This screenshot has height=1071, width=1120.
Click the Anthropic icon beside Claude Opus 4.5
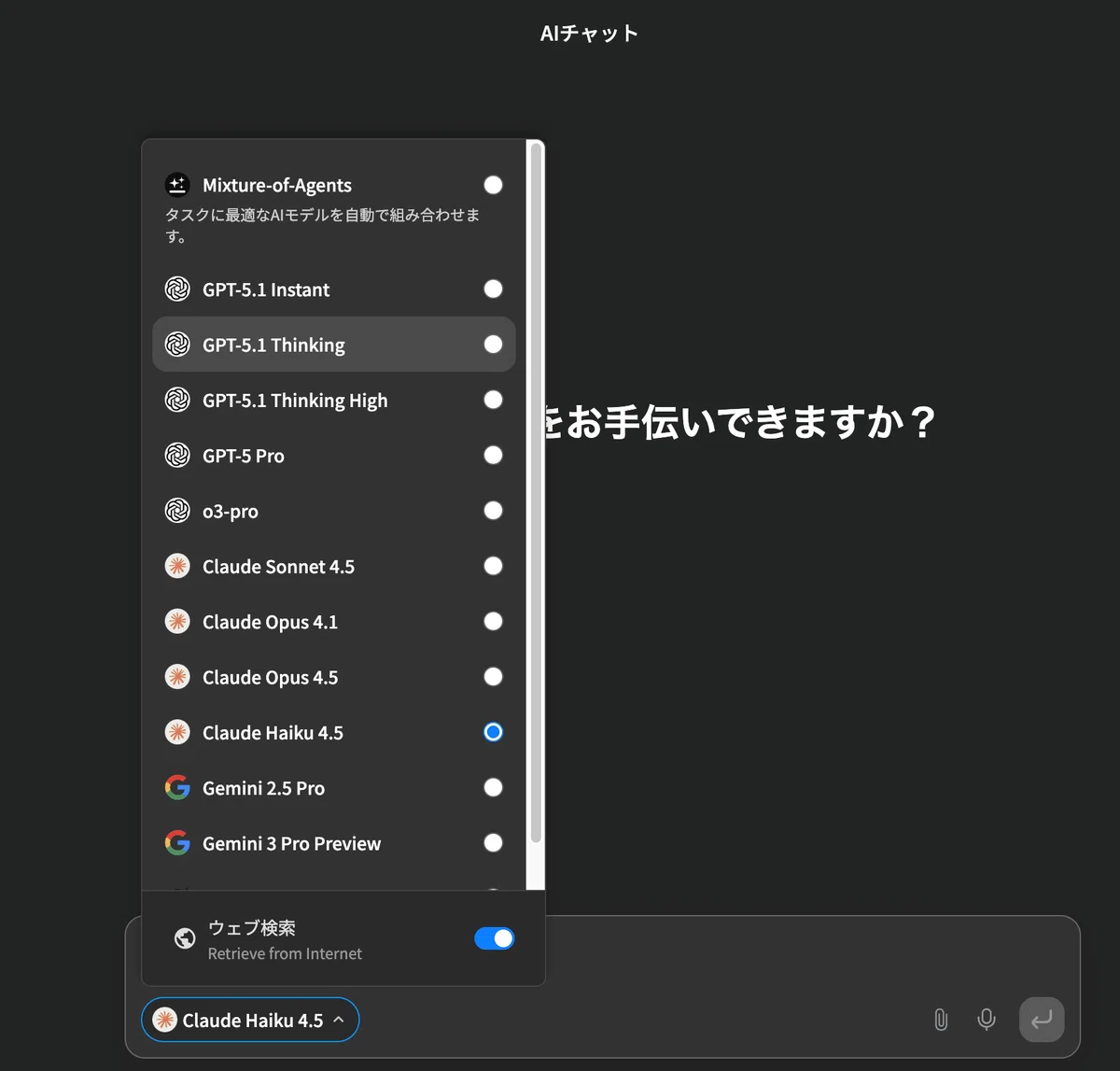177,677
